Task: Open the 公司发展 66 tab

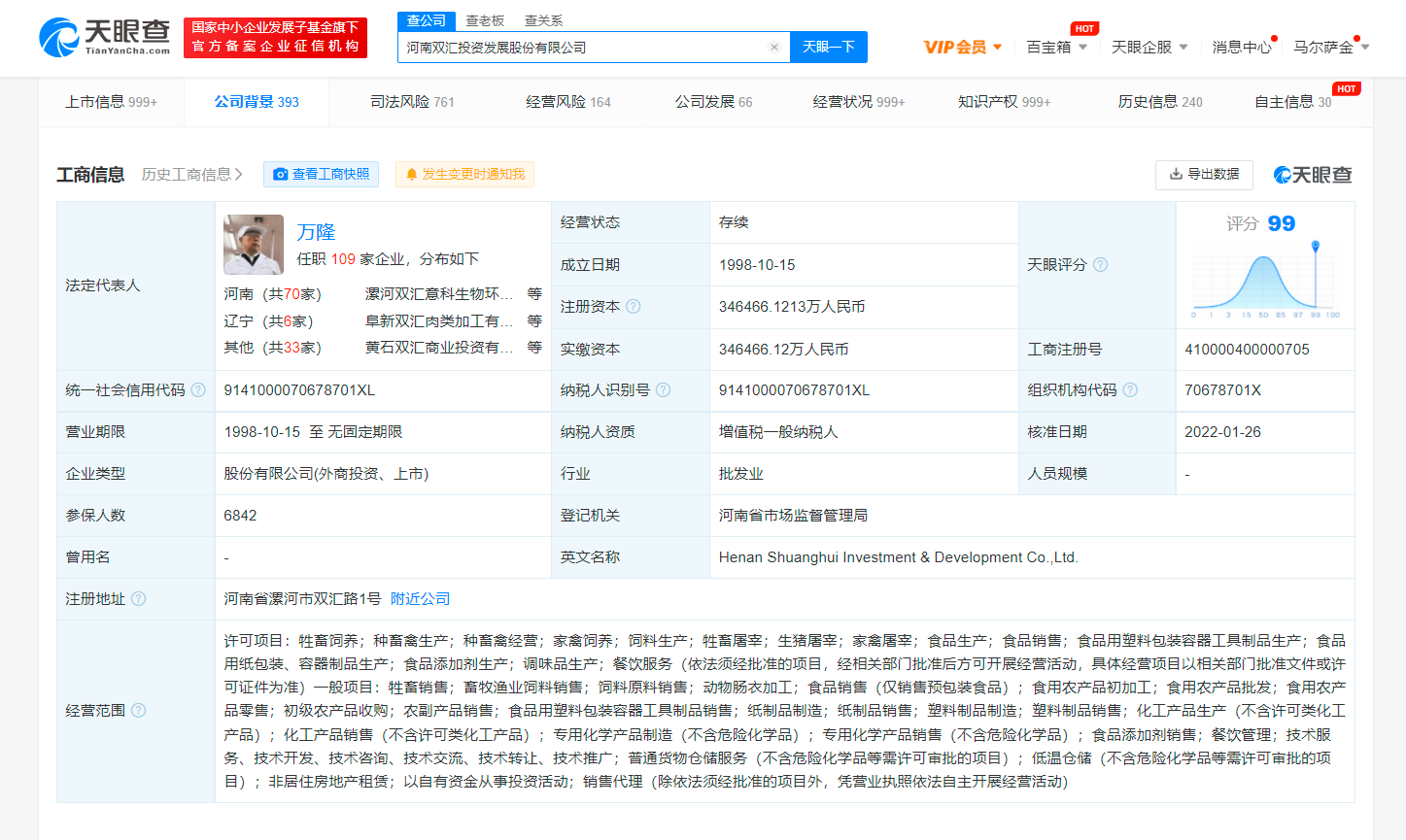Action: (x=714, y=101)
